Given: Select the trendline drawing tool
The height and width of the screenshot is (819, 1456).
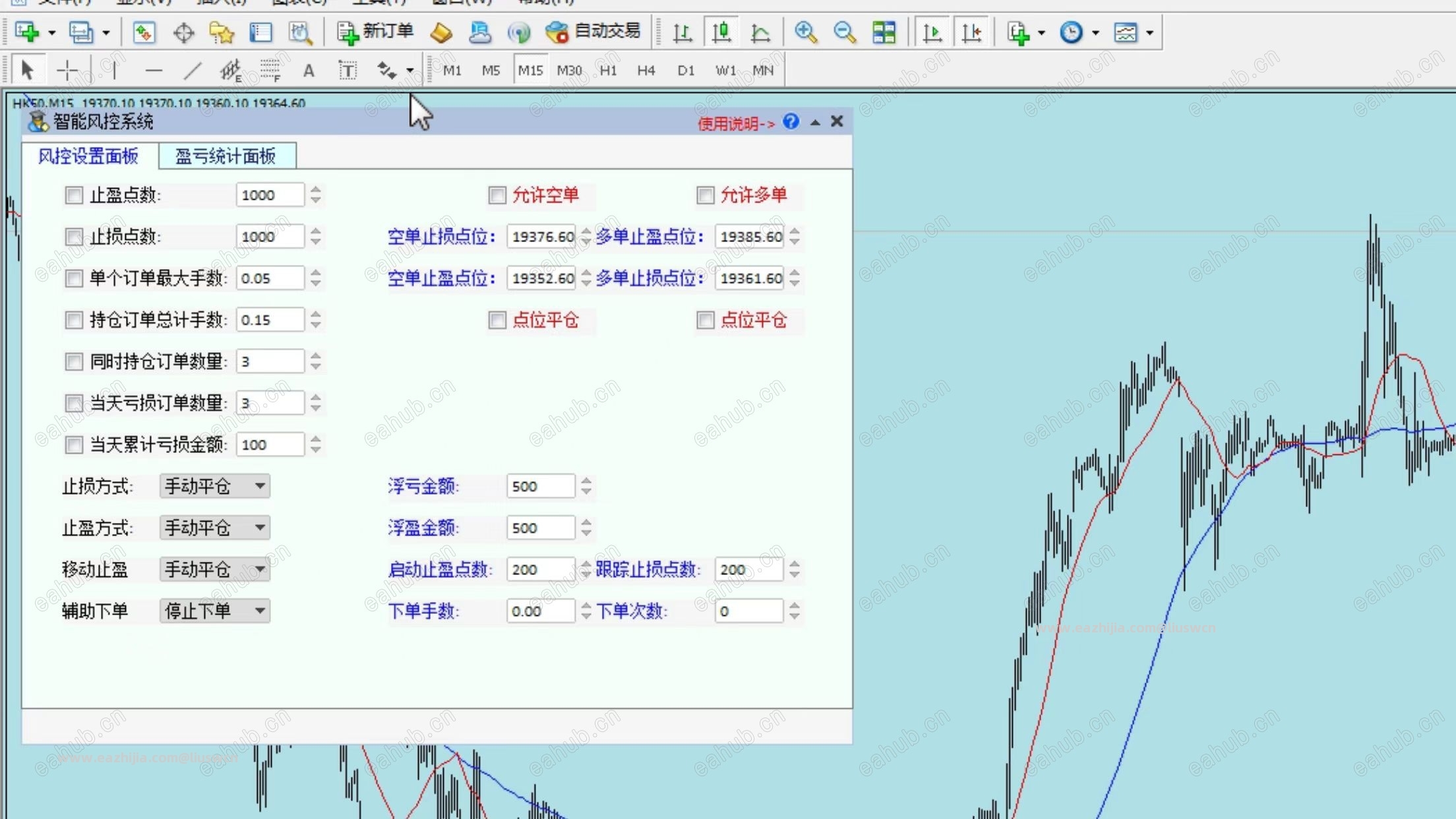Looking at the screenshot, I should pyautogui.click(x=192, y=70).
